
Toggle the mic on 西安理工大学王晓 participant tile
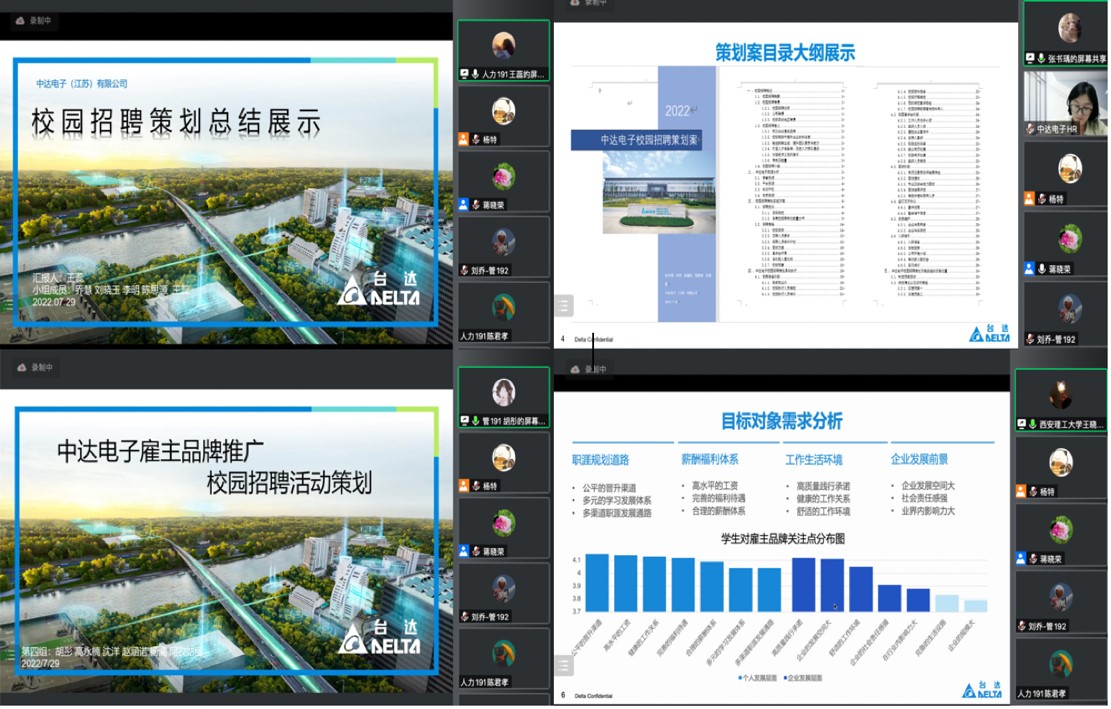coord(1032,424)
